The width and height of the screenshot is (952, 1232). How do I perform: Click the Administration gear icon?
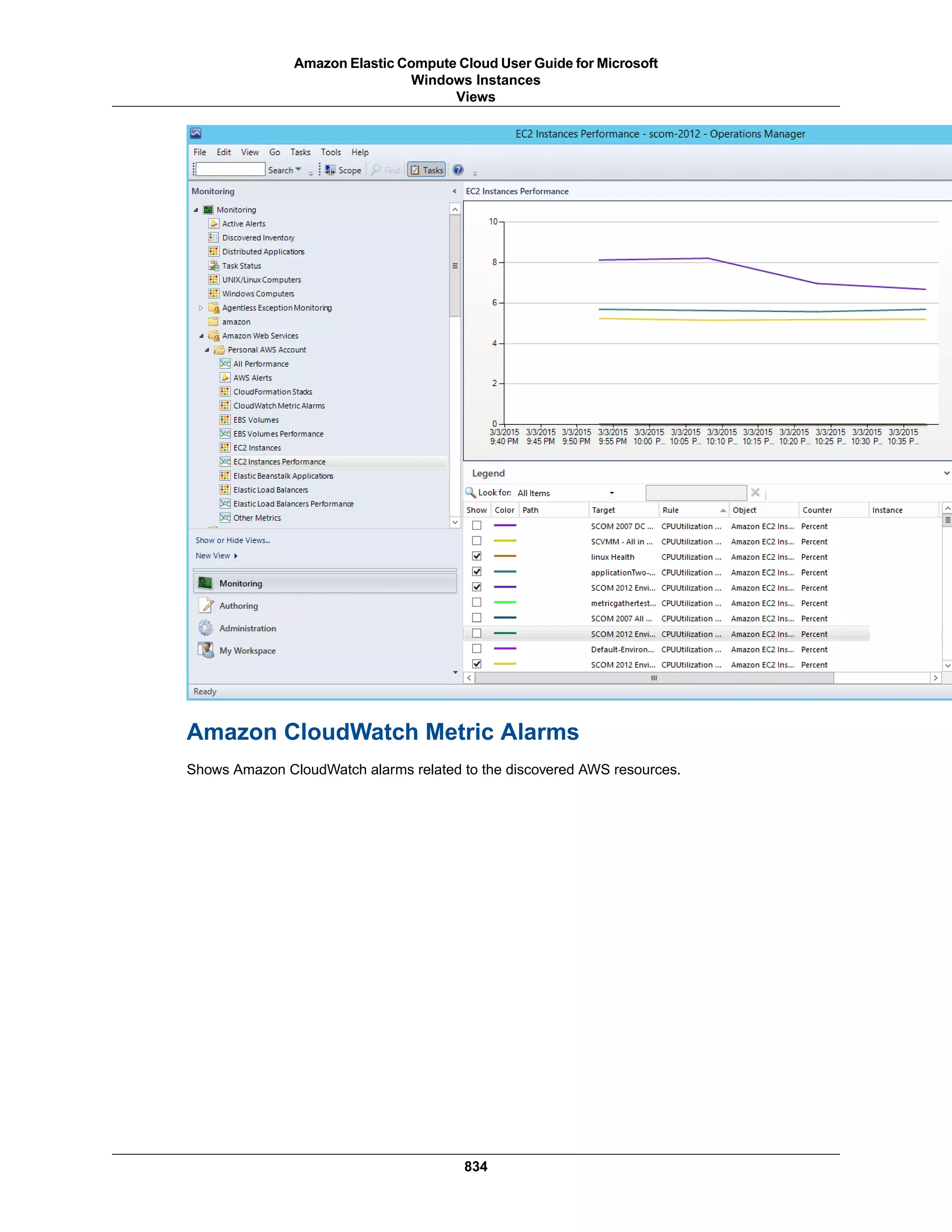[206, 628]
